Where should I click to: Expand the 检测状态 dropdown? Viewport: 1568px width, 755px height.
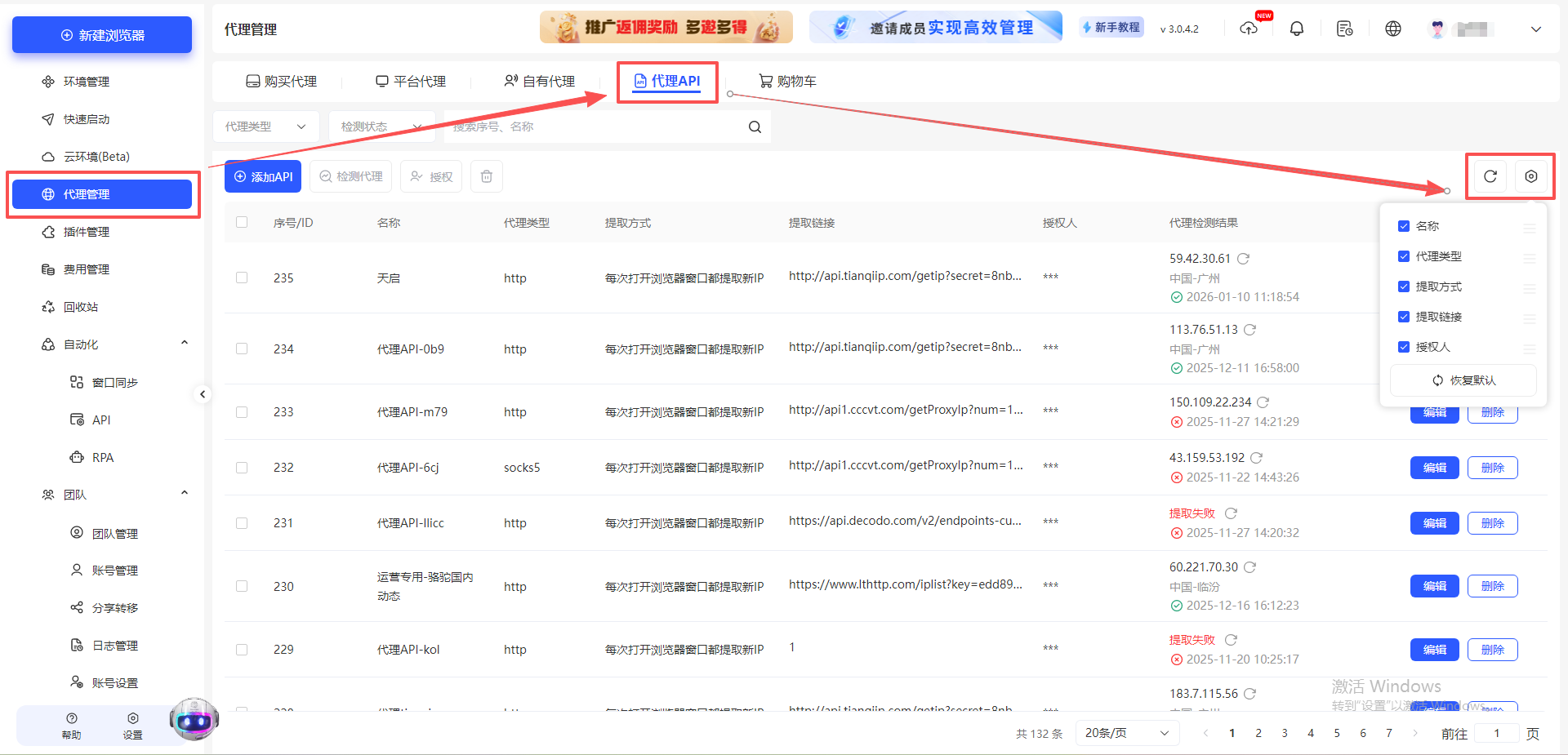381,127
